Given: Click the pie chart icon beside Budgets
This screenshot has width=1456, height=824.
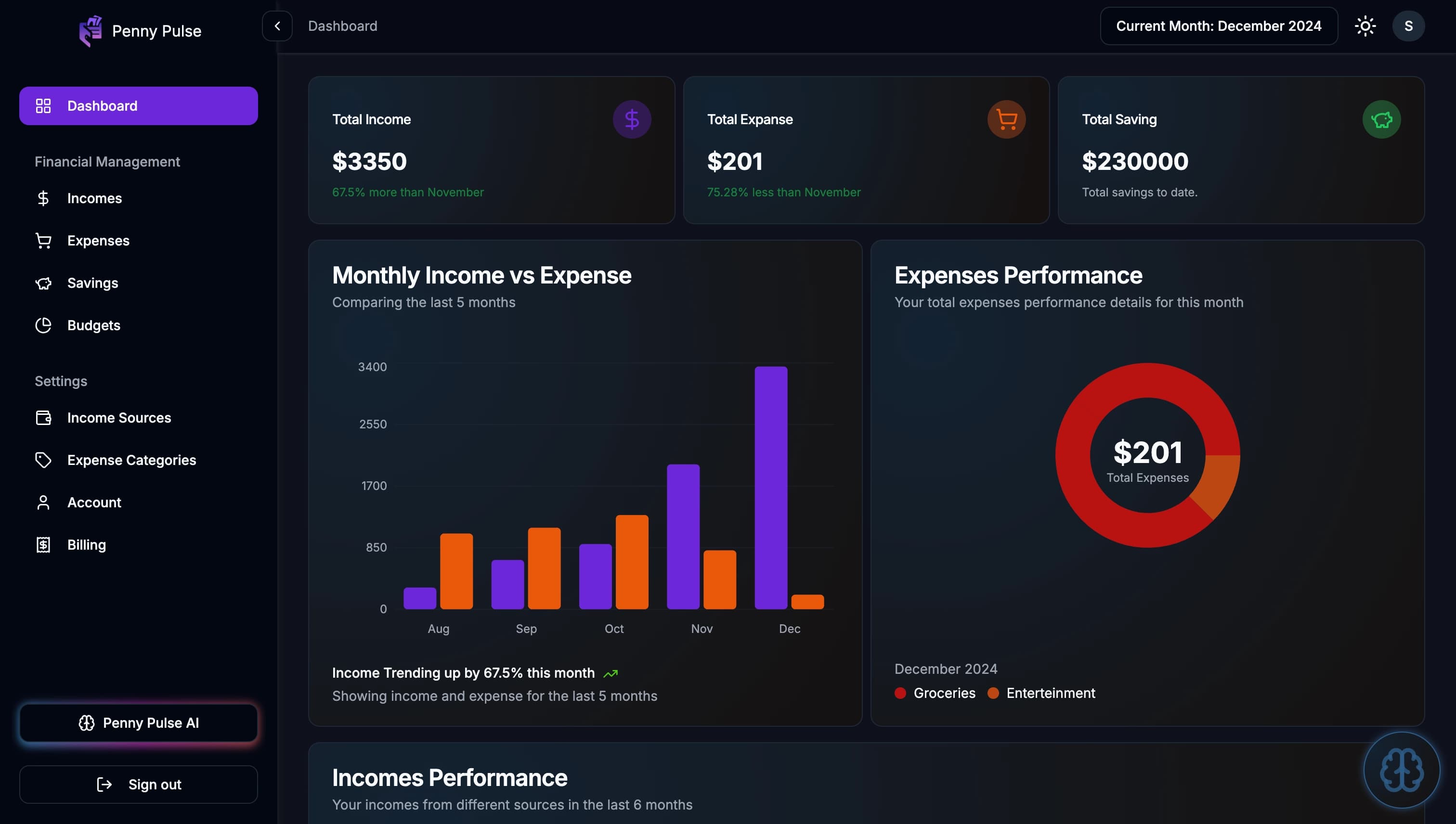Looking at the screenshot, I should coord(43,325).
